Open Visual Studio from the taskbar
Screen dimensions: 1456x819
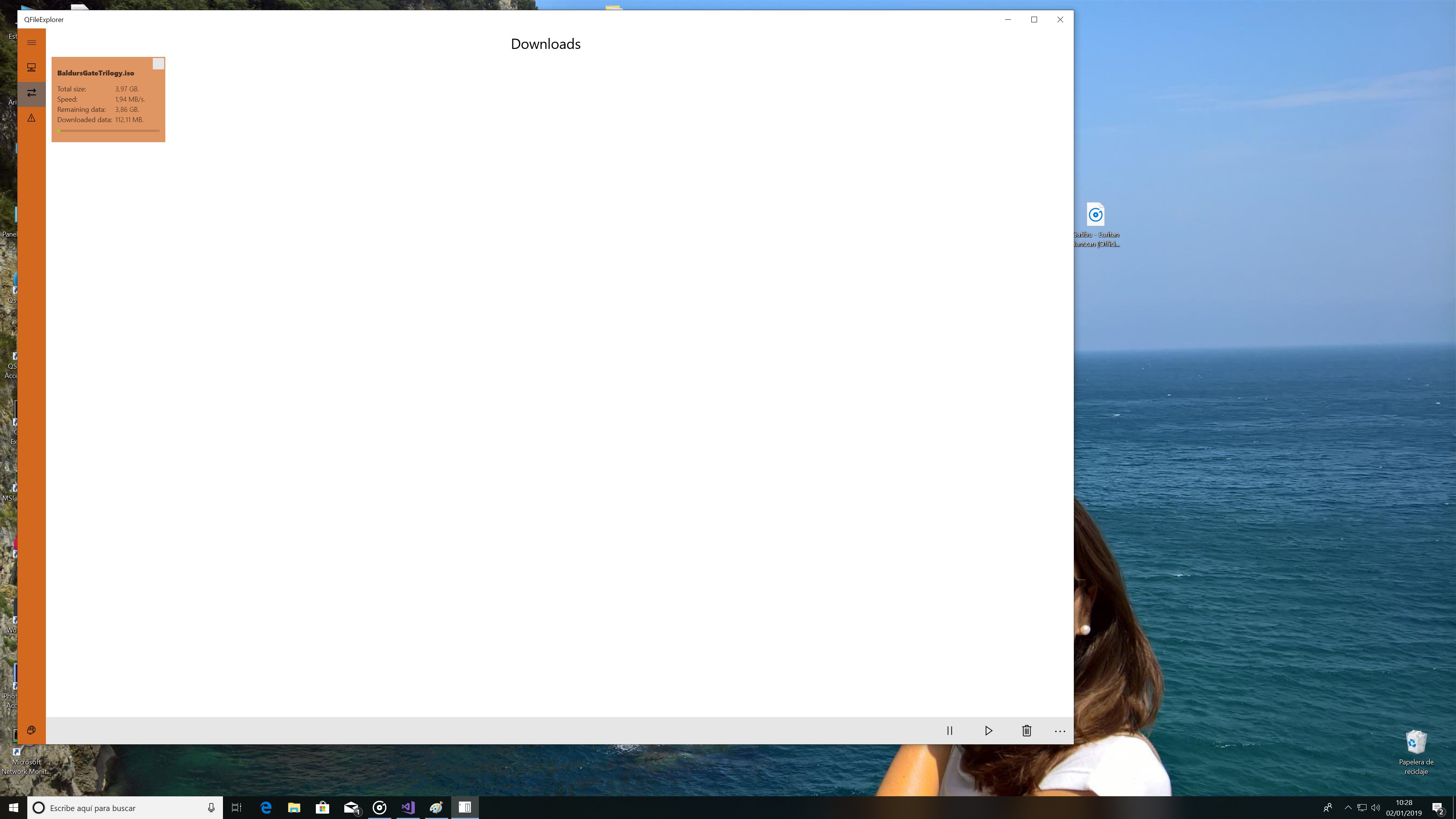point(408,808)
